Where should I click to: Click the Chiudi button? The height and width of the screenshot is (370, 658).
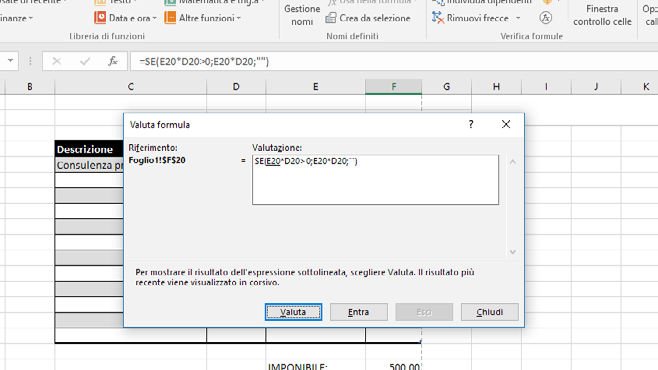tap(489, 312)
